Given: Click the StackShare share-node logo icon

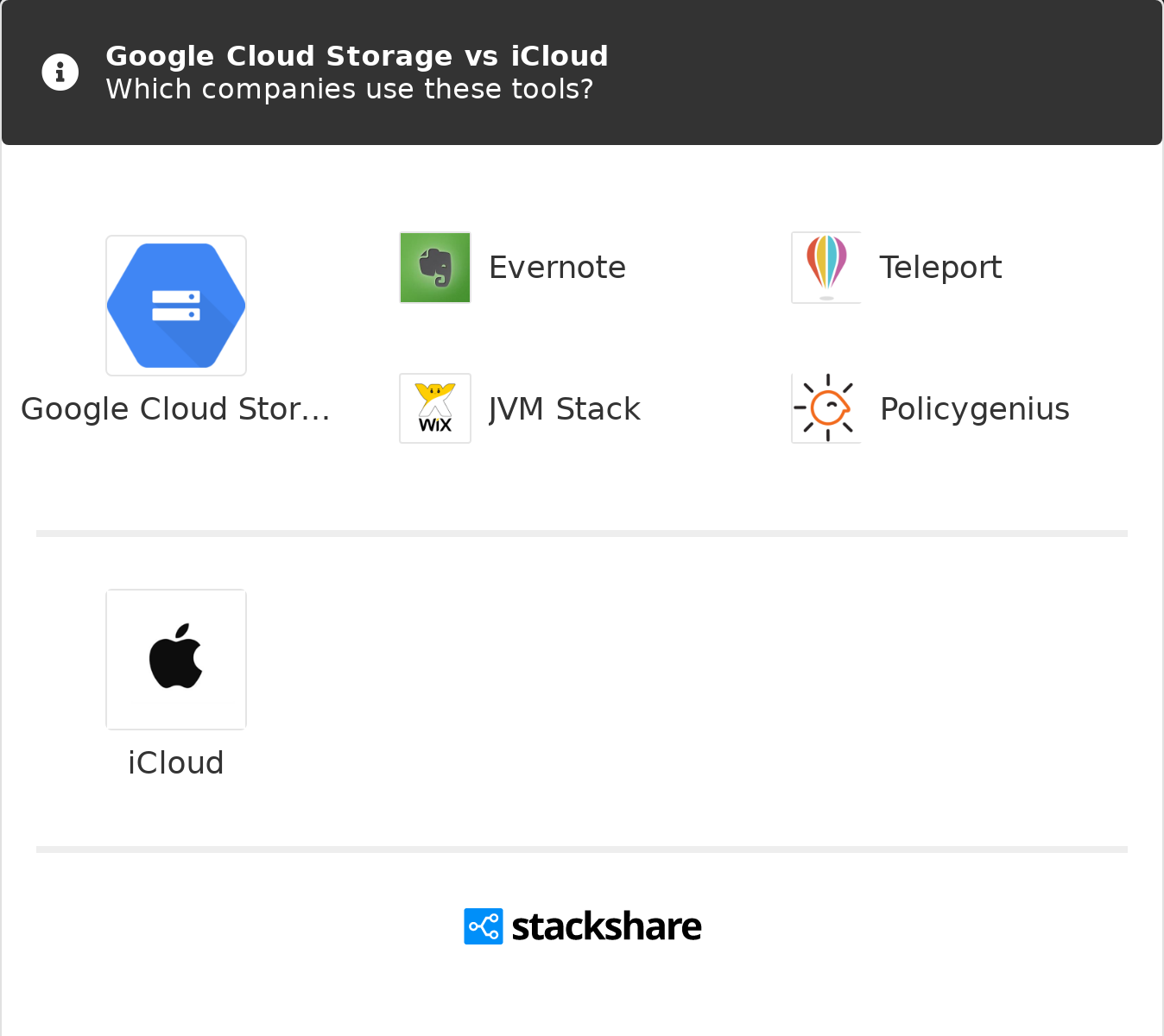Looking at the screenshot, I should coord(483,926).
